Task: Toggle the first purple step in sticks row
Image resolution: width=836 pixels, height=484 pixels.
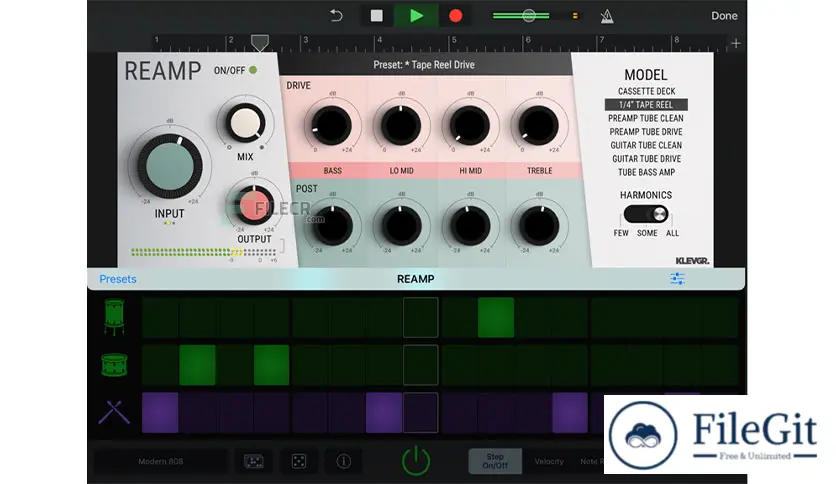Action: coord(160,413)
